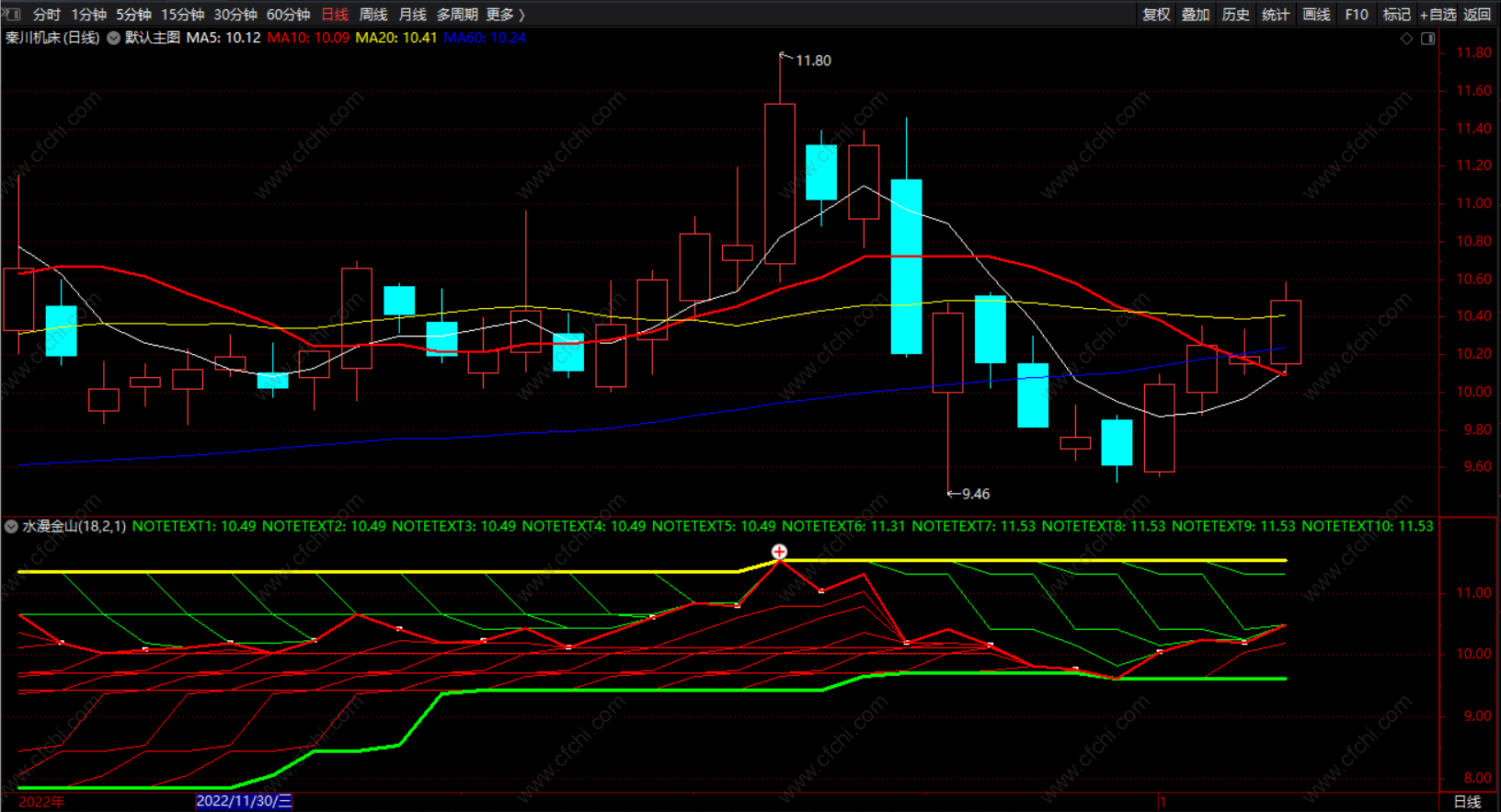Image resolution: width=1501 pixels, height=812 pixels.
Task: Click the 复权 adjustment button
Action: pyautogui.click(x=1156, y=15)
